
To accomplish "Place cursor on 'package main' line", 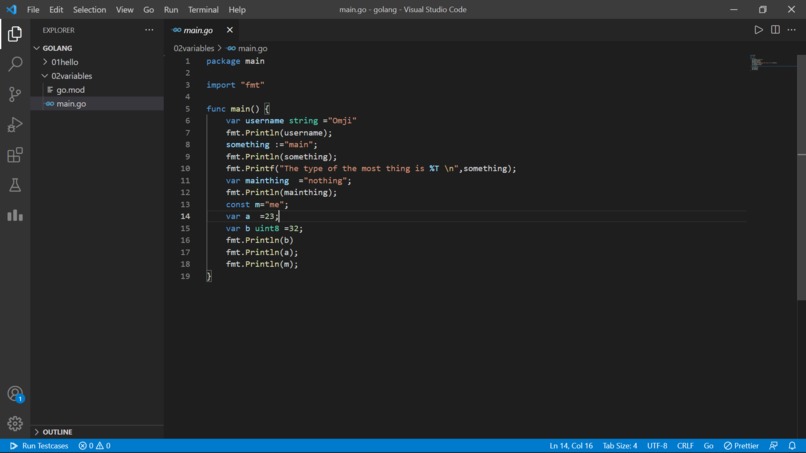I will point(235,61).
